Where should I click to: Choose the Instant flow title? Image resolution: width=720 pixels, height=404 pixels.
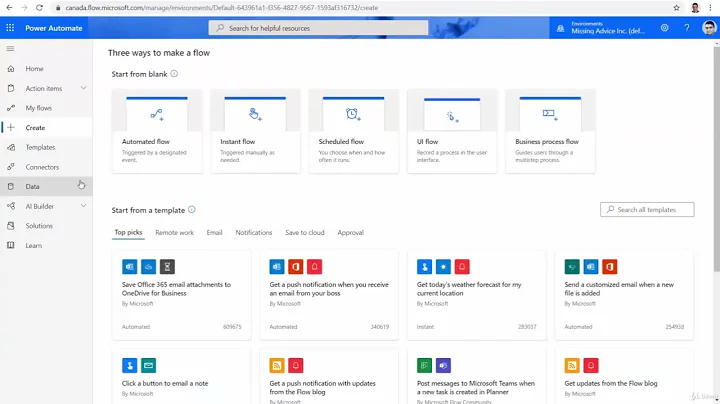237,142
